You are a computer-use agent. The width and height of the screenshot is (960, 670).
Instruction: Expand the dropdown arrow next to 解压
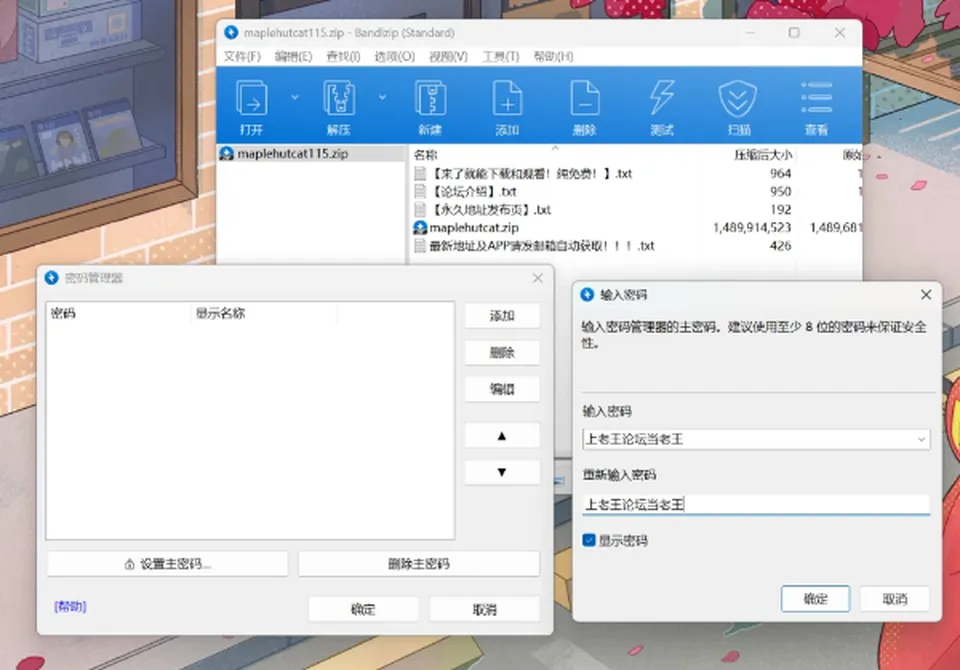pyautogui.click(x=383, y=97)
